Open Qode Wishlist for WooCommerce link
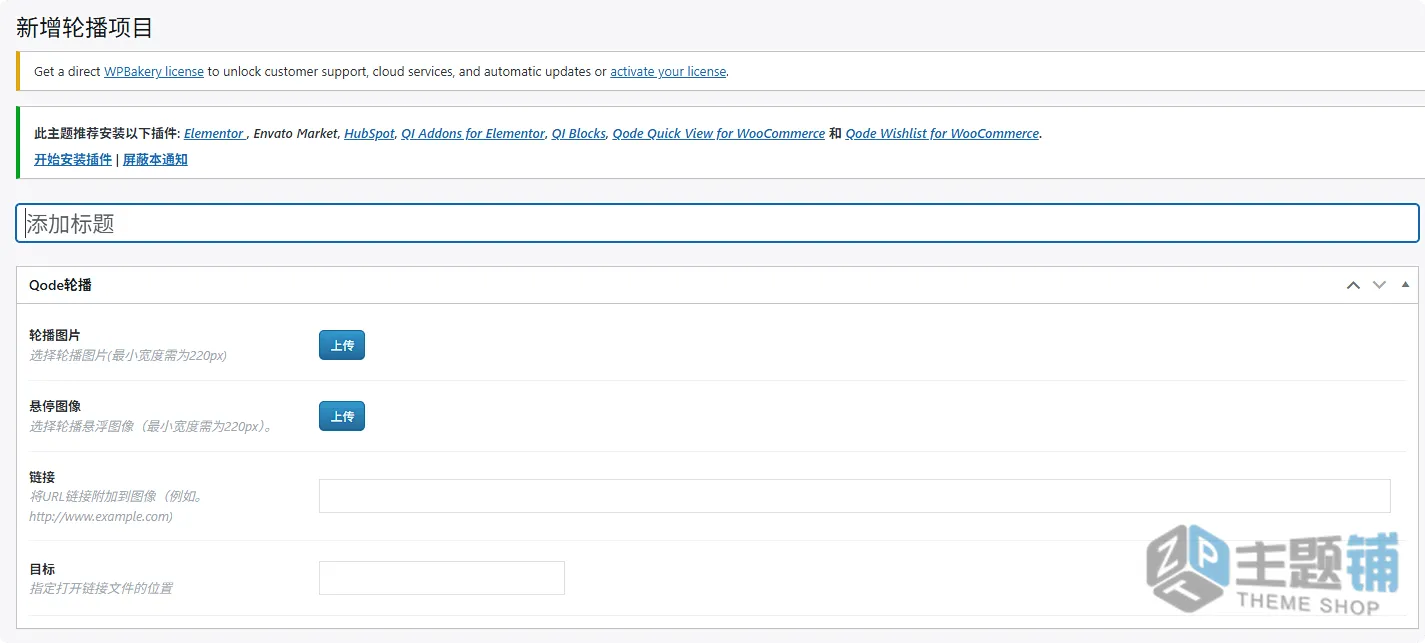Screen dimensions: 1425x643 pos(942,134)
